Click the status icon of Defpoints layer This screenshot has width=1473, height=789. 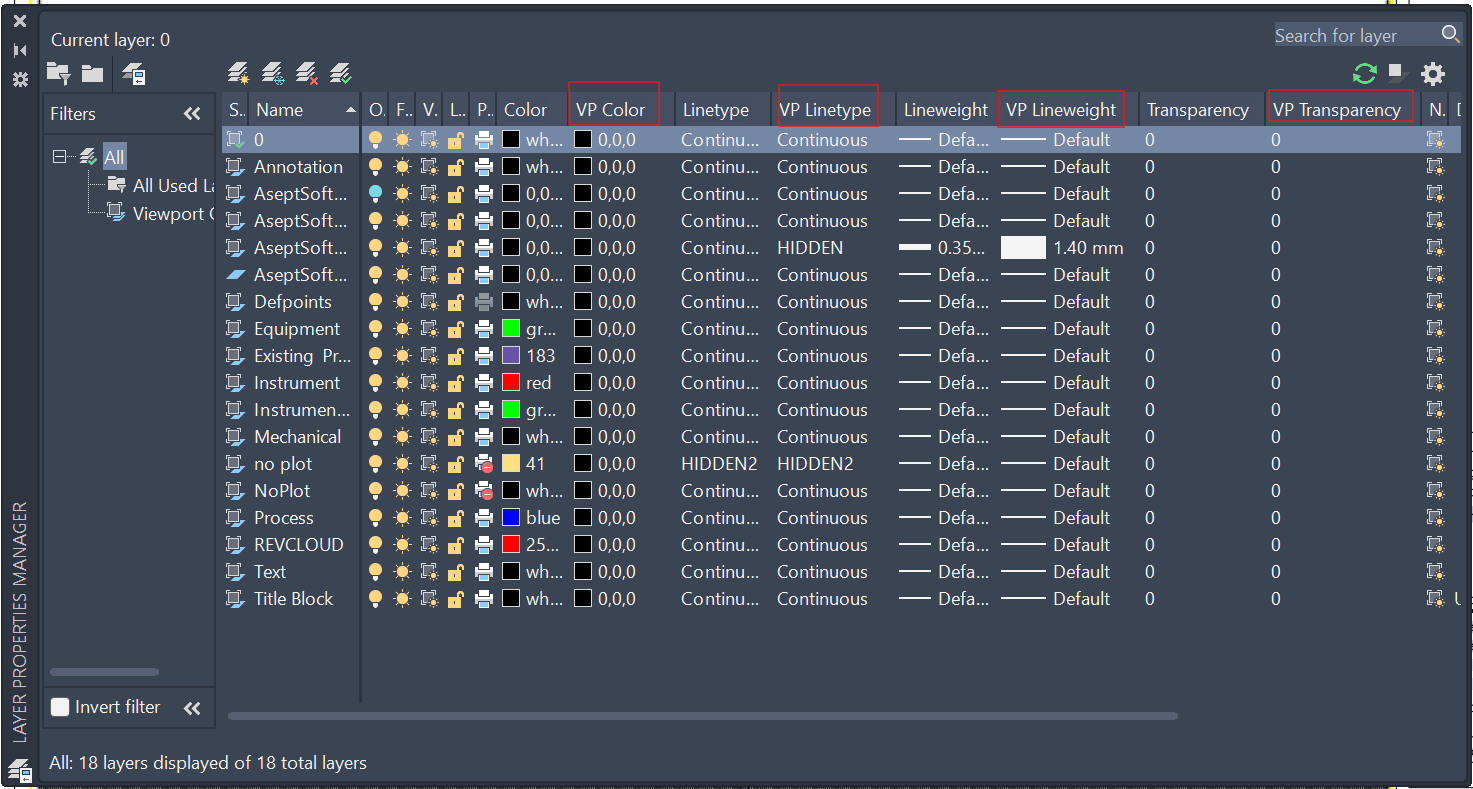(x=236, y=302)
